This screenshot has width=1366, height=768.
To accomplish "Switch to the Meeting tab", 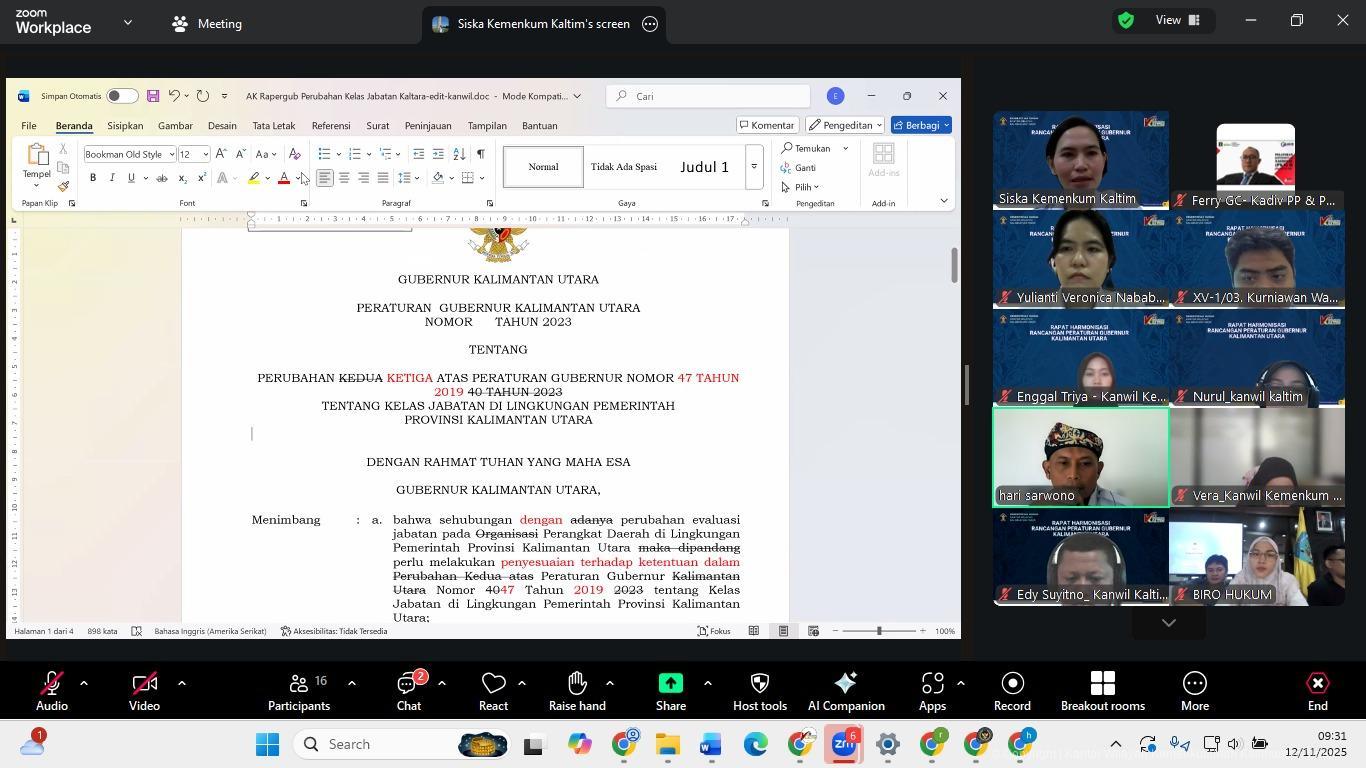I will pos(207,24).
